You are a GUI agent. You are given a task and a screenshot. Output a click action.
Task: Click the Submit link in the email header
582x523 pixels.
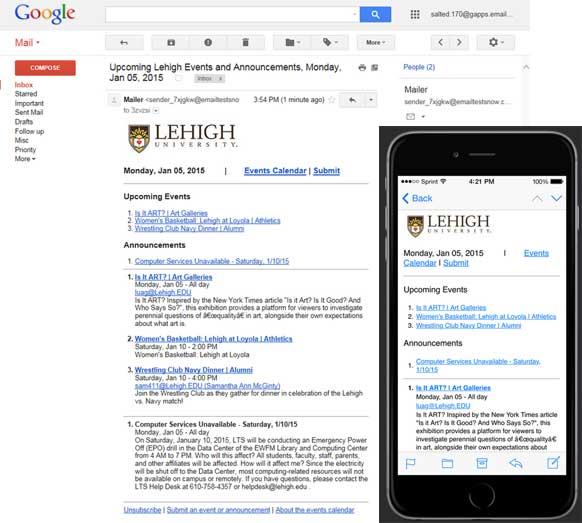326,171
